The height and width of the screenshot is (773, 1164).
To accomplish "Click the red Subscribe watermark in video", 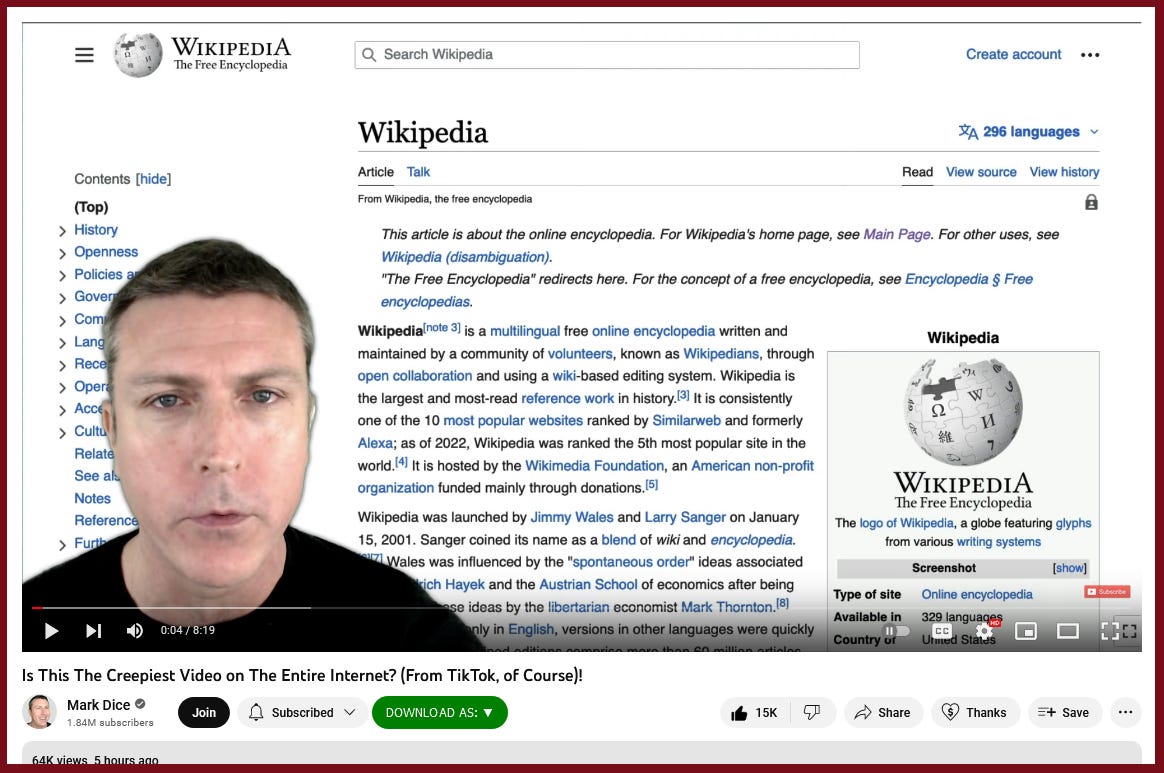I will [1107, 592].
